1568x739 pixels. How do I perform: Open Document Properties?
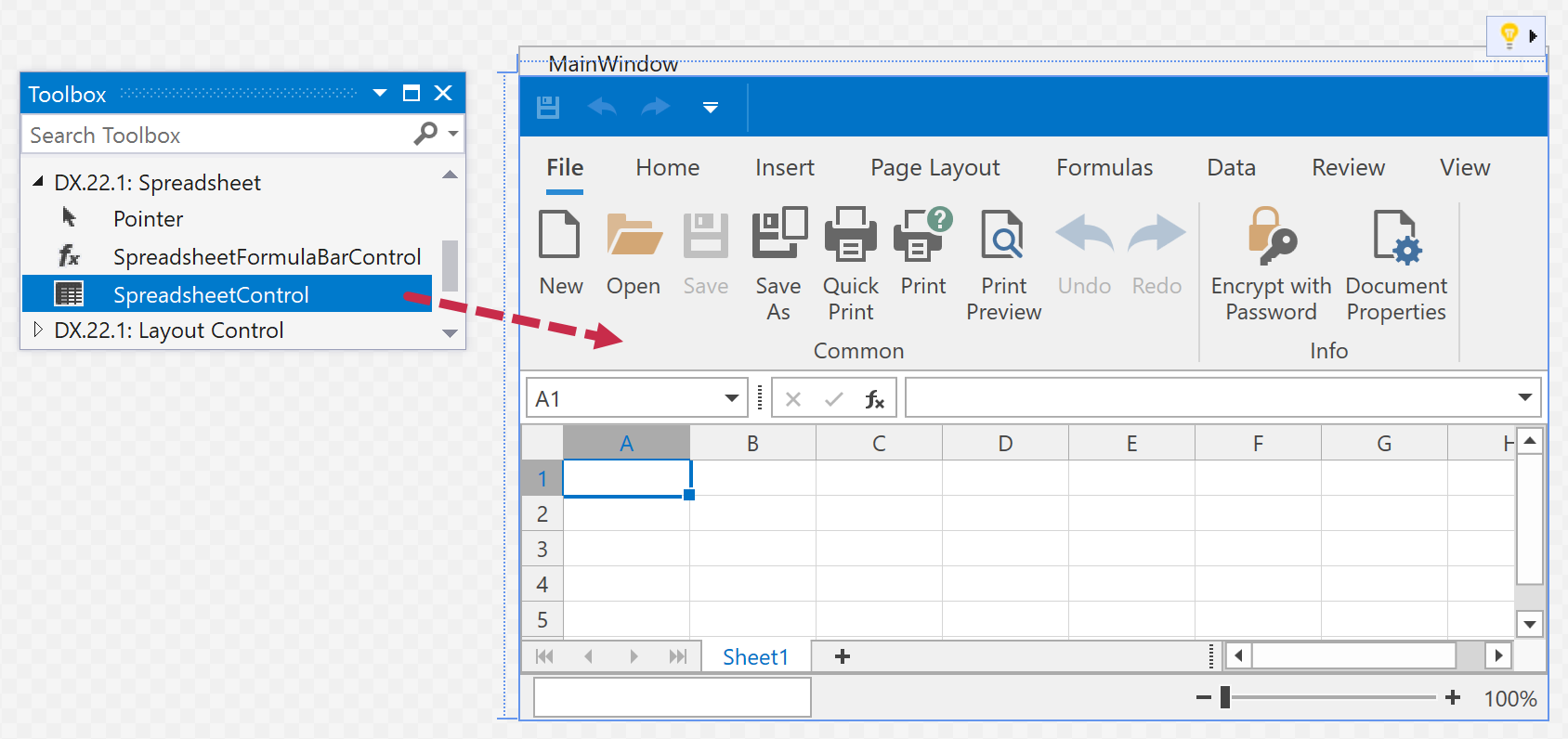pyautogui.click(x=1396, y=234)
